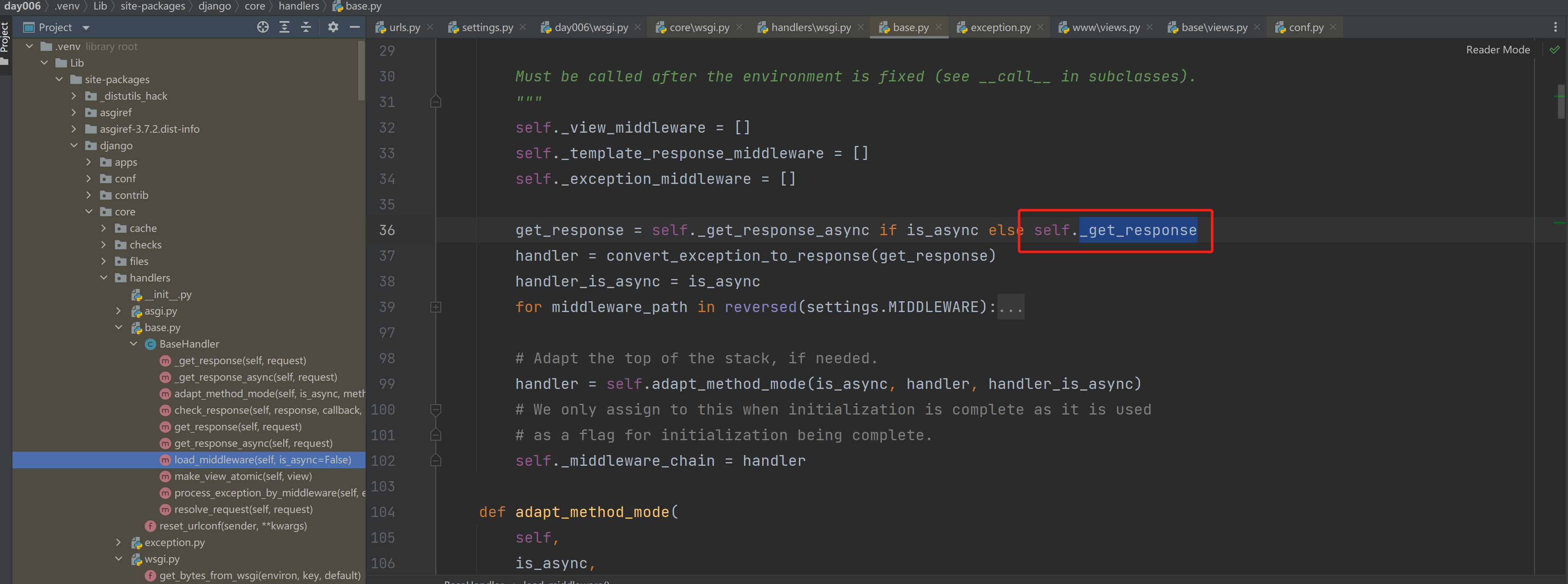1568x584 pixels.
Task: Expand the _distutils_hack folder
Action: 74,95
